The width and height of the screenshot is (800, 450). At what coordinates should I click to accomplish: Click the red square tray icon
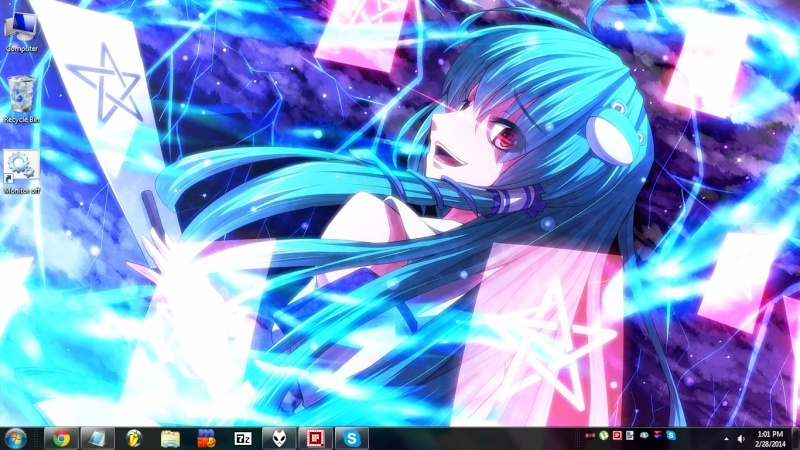pos(617,435)
